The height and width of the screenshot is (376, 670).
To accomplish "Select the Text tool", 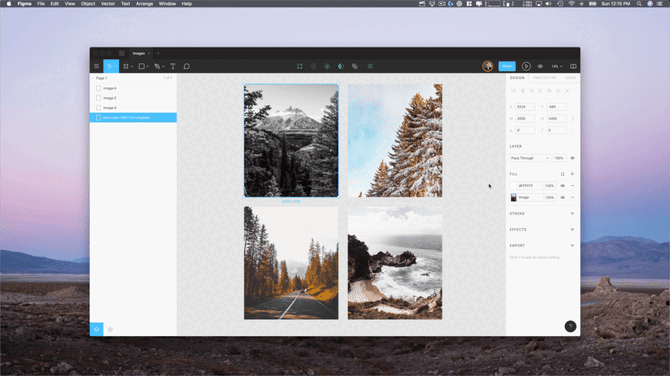I will (x=173, y=66).
